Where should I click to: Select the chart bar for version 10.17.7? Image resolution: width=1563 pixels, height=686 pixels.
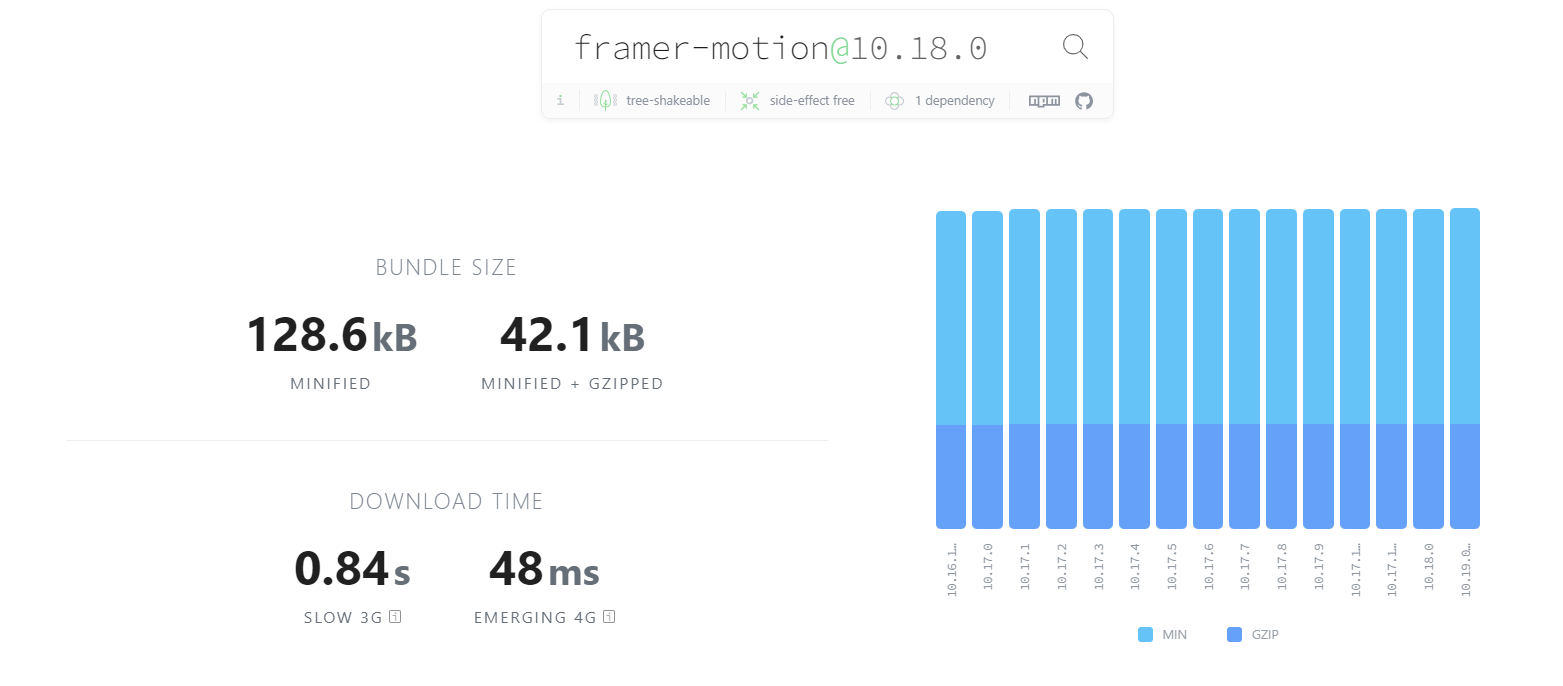point(1244,368)
